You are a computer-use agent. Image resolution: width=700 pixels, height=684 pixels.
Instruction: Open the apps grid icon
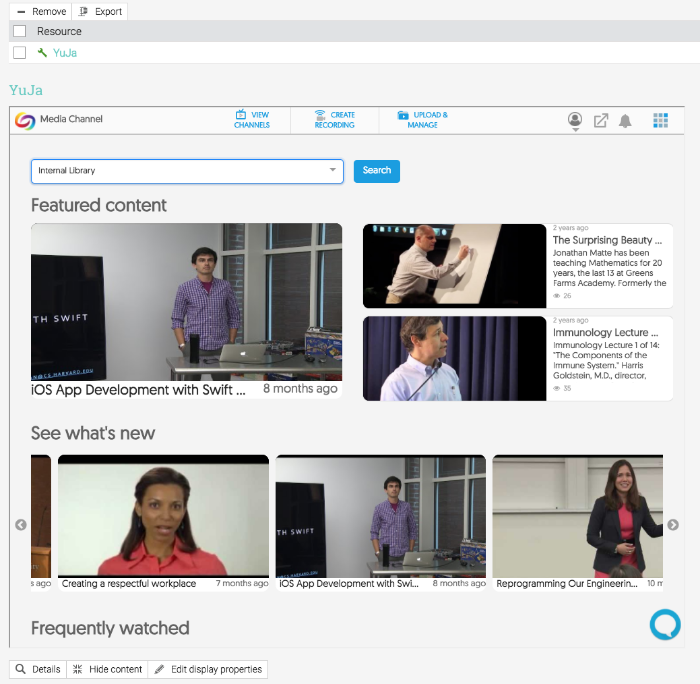661,120
